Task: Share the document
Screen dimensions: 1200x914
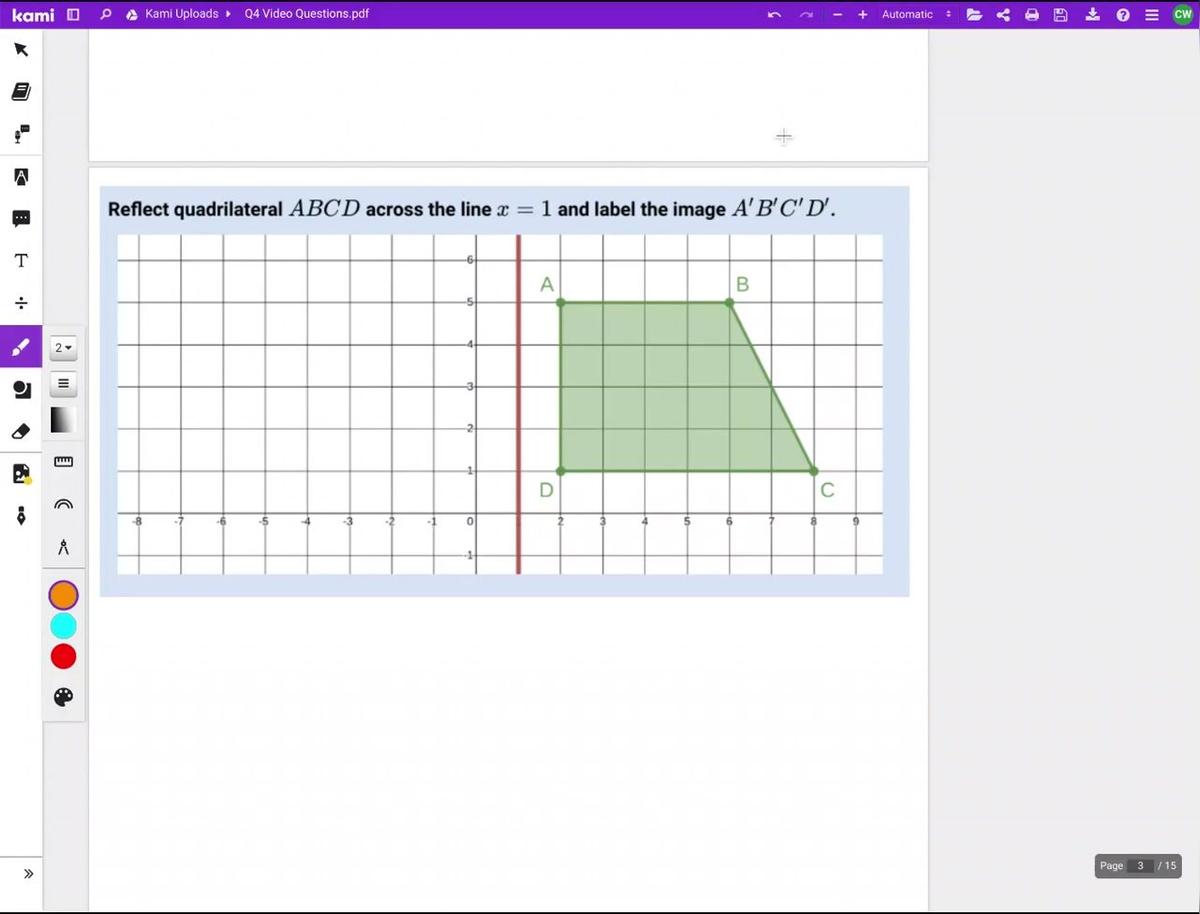Action: click(1004, 14)
